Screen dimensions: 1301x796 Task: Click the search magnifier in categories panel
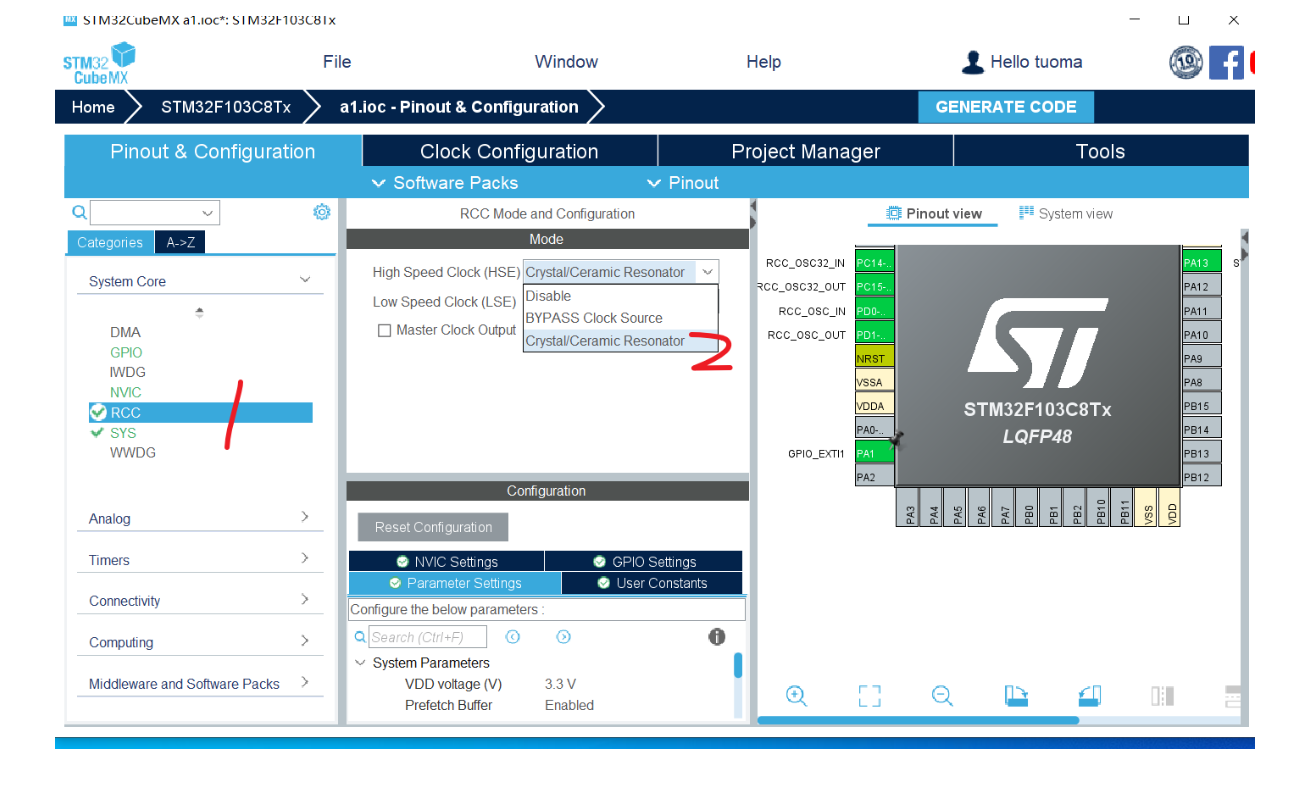click(x=79, y=212)
